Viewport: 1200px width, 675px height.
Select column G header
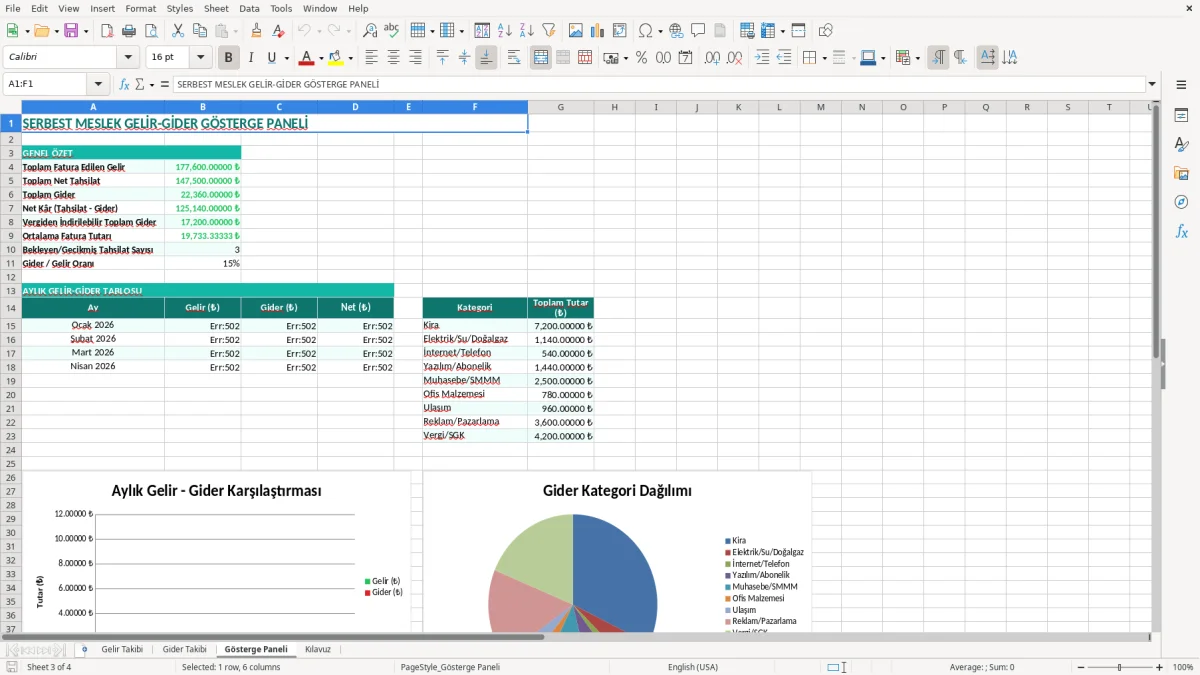tap(560, 107)
